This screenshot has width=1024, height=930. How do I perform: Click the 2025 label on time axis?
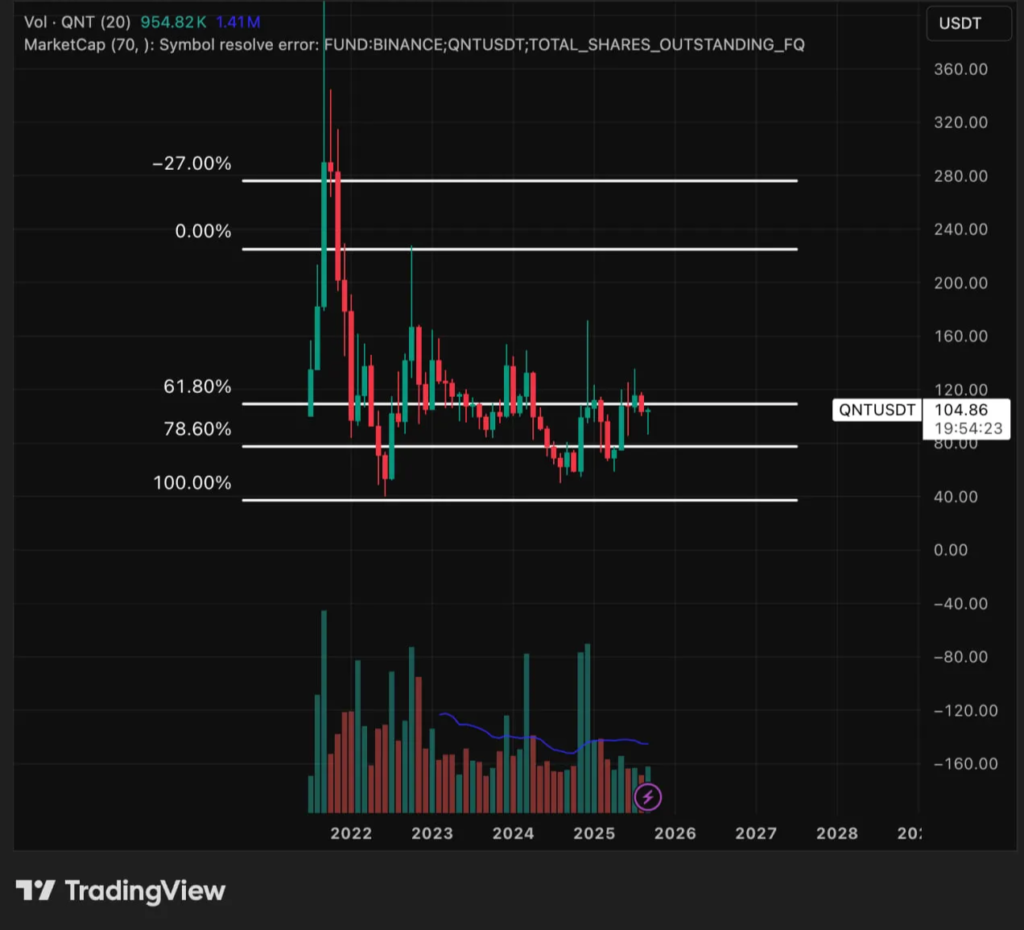pyautogui.click(x=594, y=833)
